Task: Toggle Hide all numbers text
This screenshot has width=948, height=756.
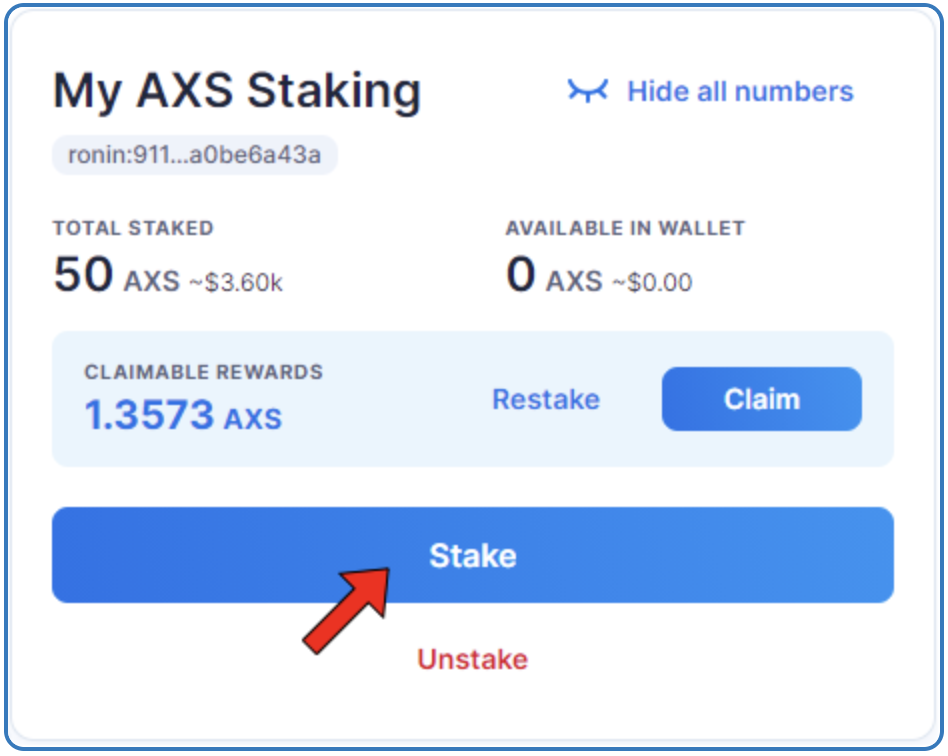Action: pyautogui.click(x=740, y=91)
